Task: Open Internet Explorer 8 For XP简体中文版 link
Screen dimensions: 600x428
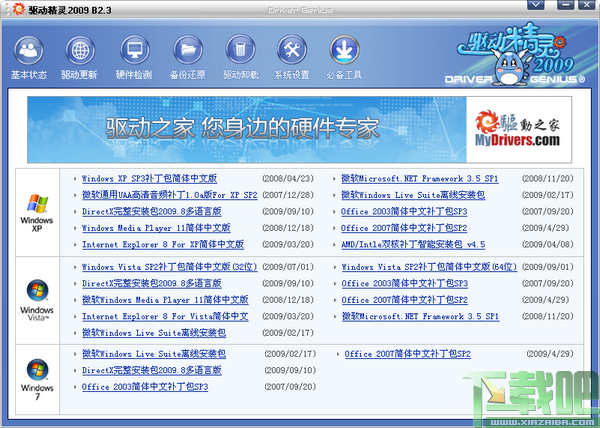Action: click(163, 244)
